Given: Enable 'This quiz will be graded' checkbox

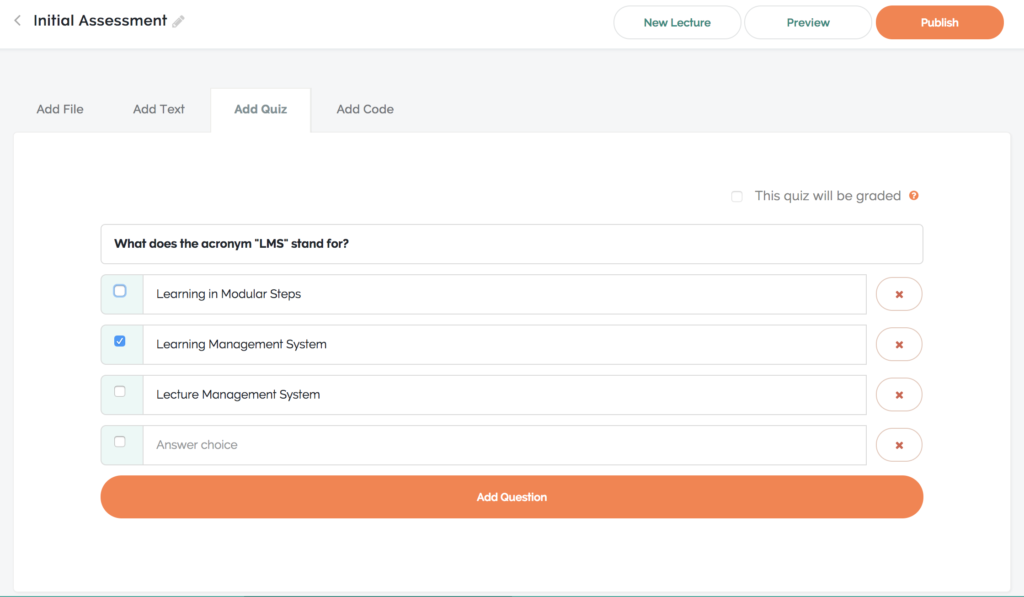Looking at the screenshot, I should click(x=737, y=197).
